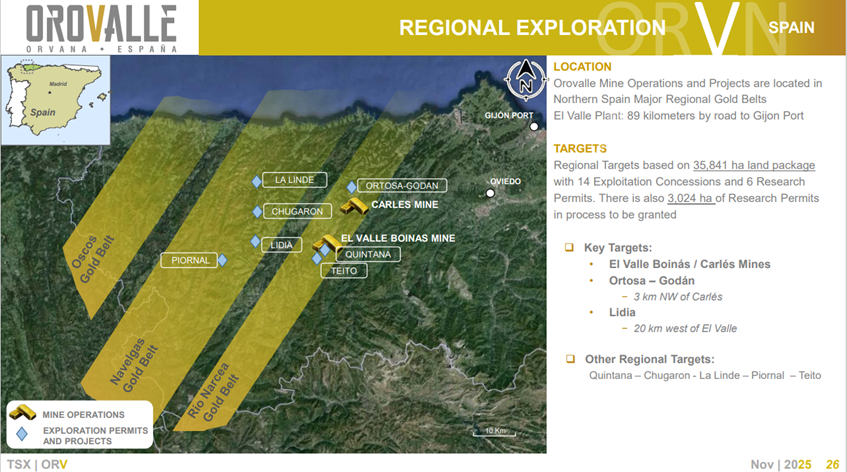
Task: Click the Spain inset locator map
Action: [56, 100]
